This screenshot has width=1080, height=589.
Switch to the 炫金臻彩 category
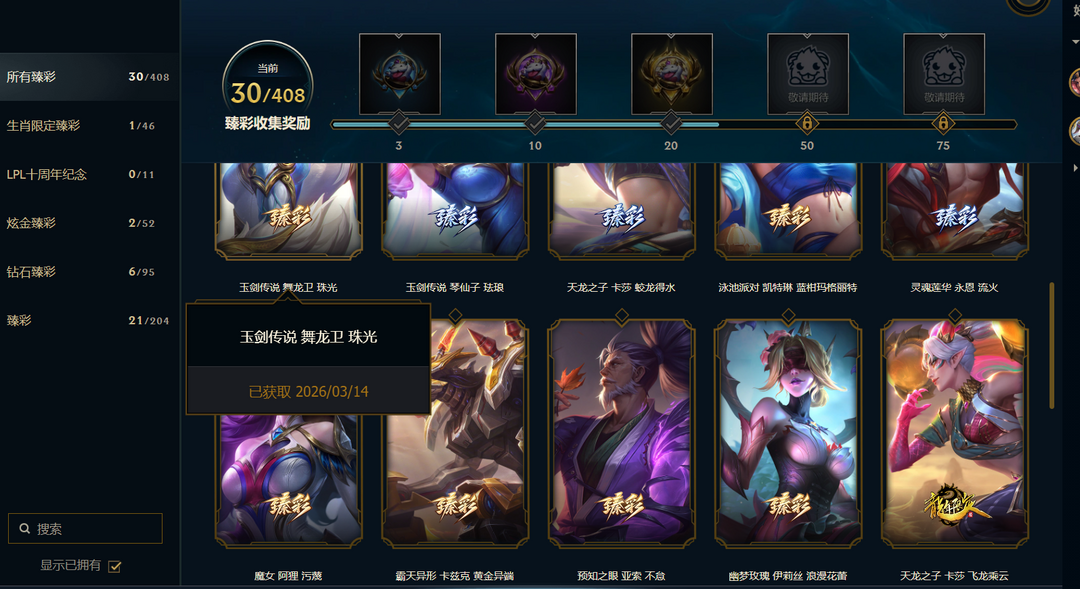point(90,223)
